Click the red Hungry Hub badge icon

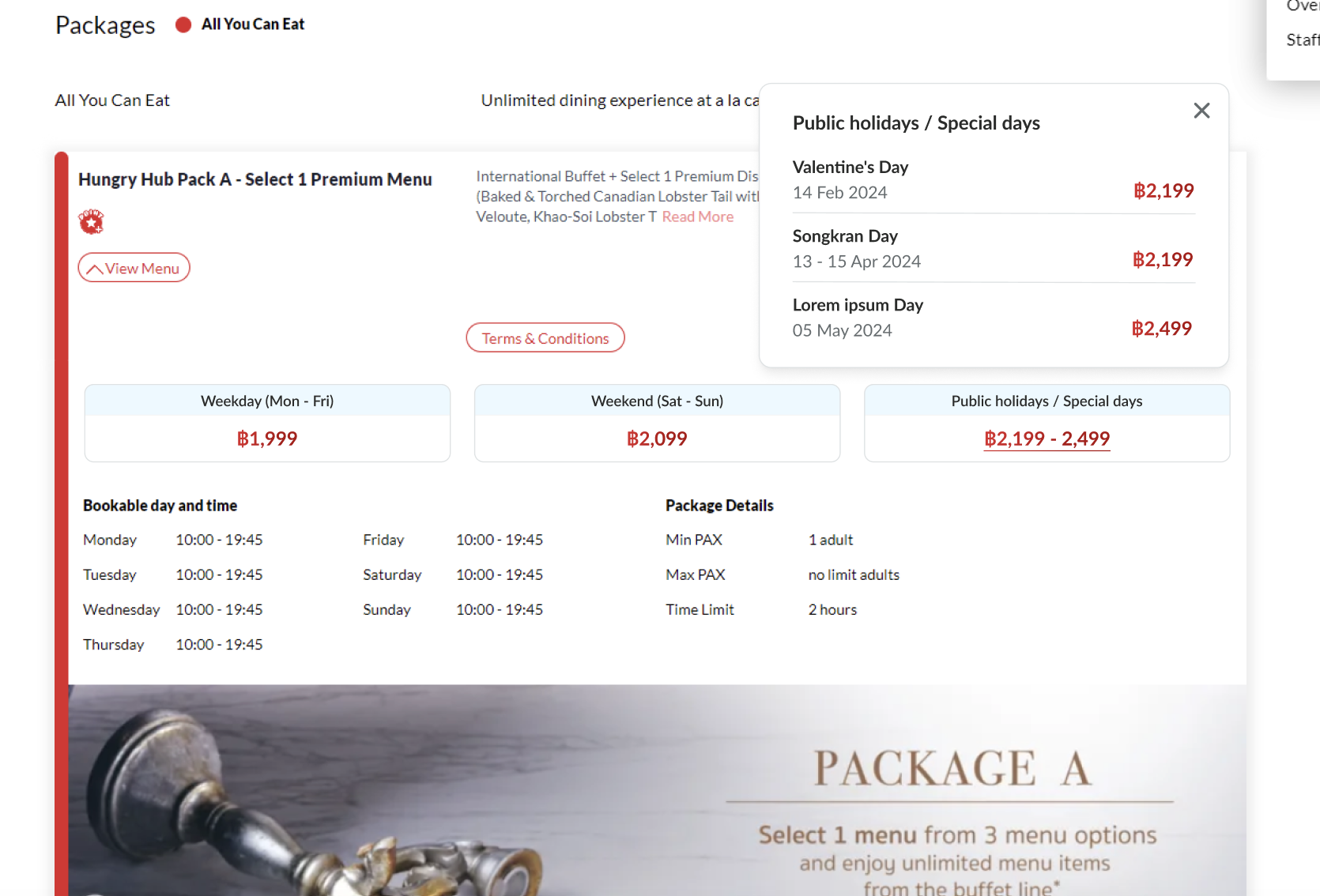(92, 222)
